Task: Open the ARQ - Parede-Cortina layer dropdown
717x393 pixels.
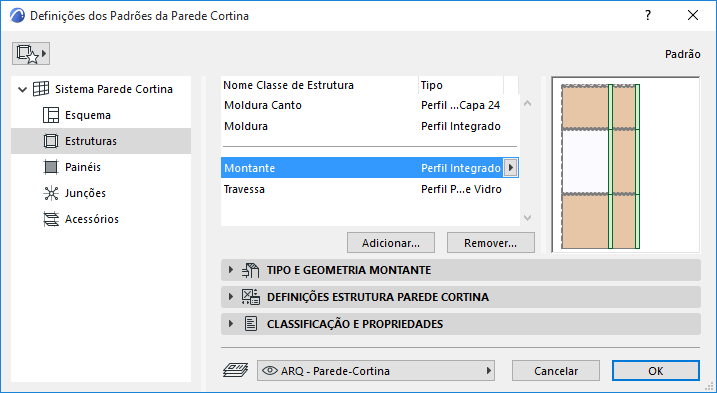Action: [x=376, y=371]
